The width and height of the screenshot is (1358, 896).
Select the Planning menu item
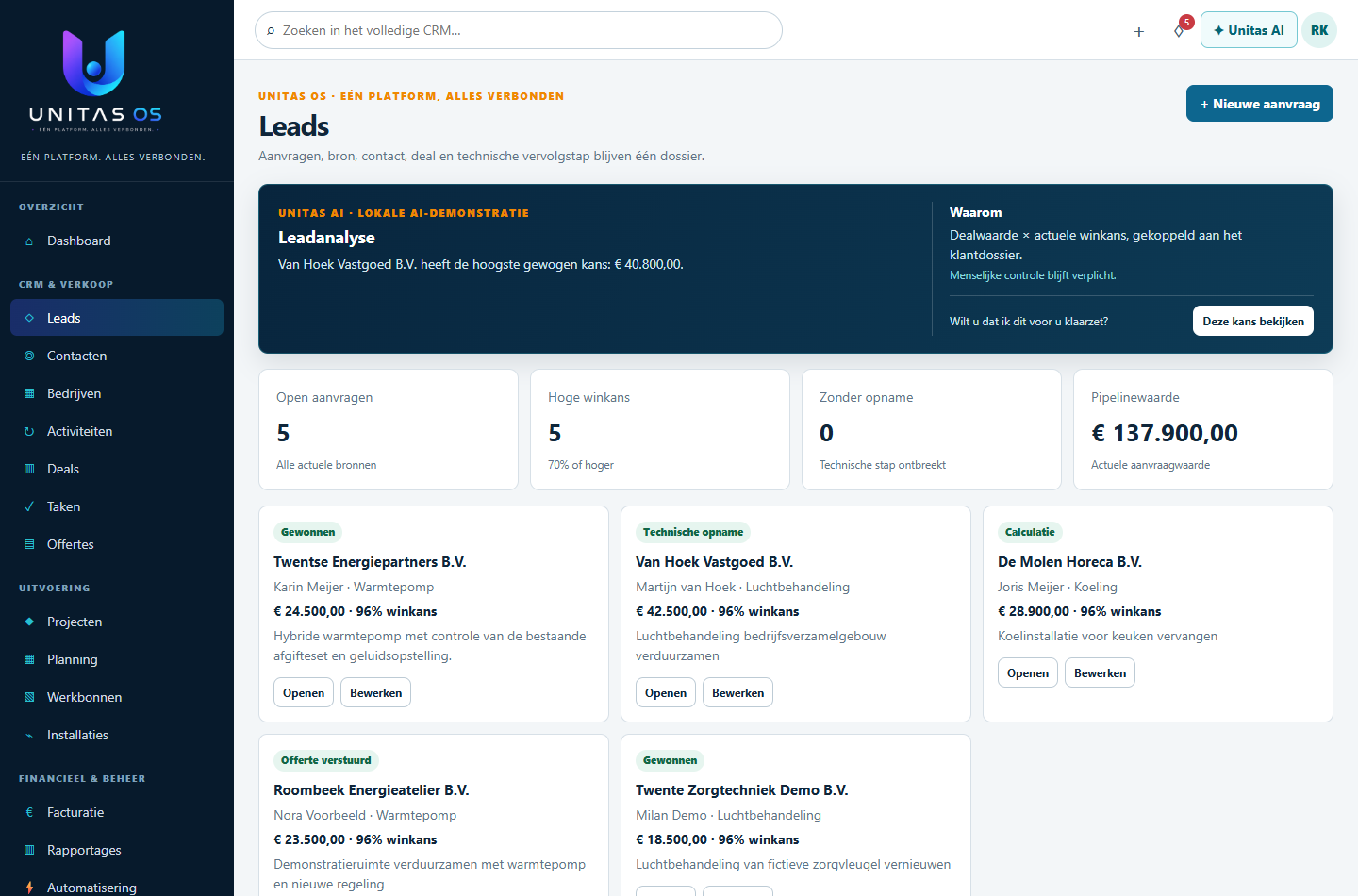point(117,659)
